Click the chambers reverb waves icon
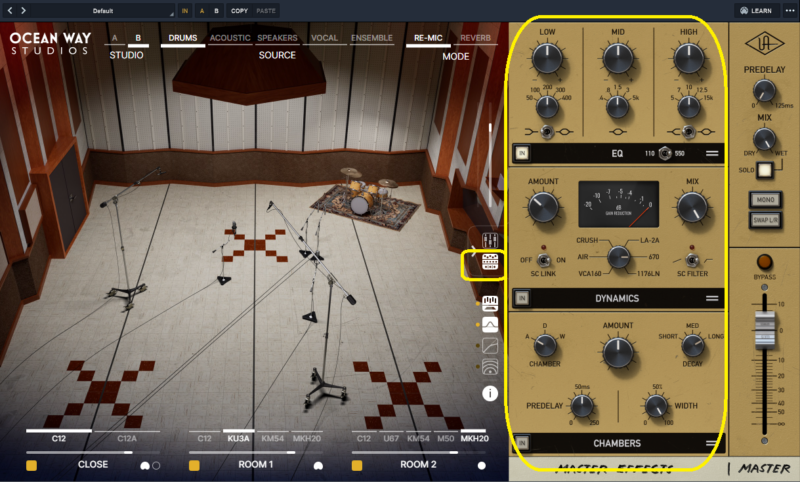This screenshot has width=800, height=482. coord(490,366)
